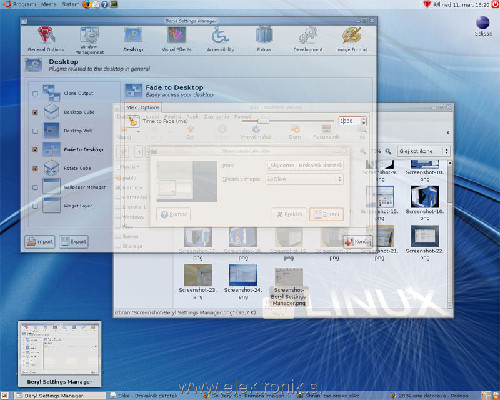Screen dimensions: 500x400
Task: Click the Prekliči cancel button in save dialog
Action: (289, 214)
